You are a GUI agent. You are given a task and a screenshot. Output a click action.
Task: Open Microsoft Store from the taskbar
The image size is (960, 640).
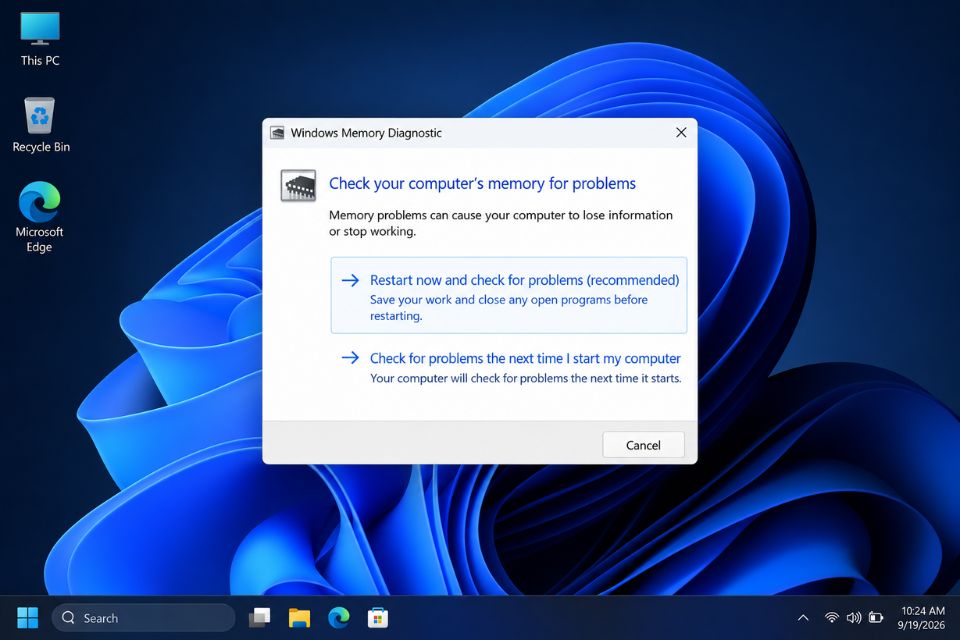[378, 617]
